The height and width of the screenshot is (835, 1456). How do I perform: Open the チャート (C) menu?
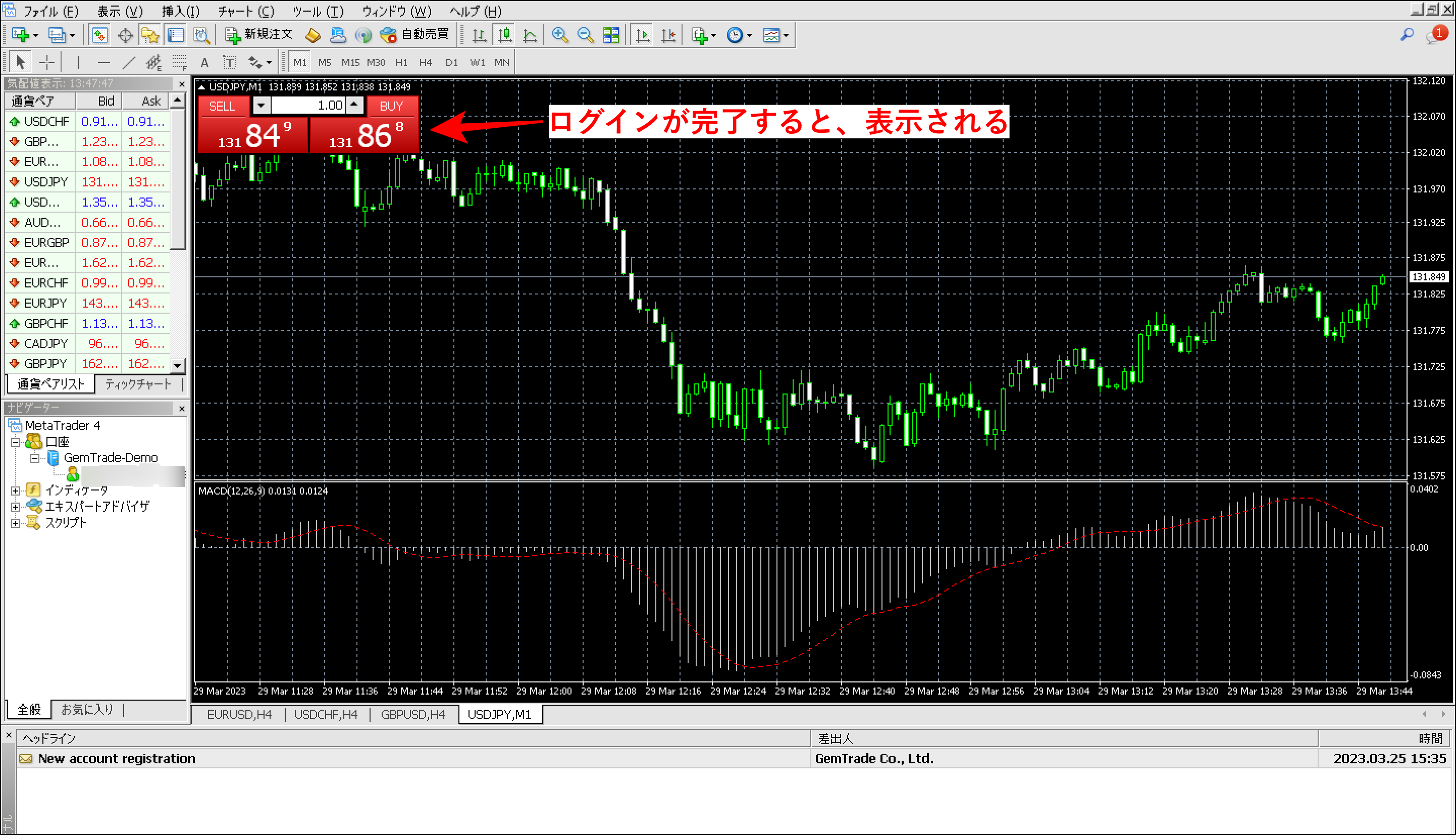point(246,11)
